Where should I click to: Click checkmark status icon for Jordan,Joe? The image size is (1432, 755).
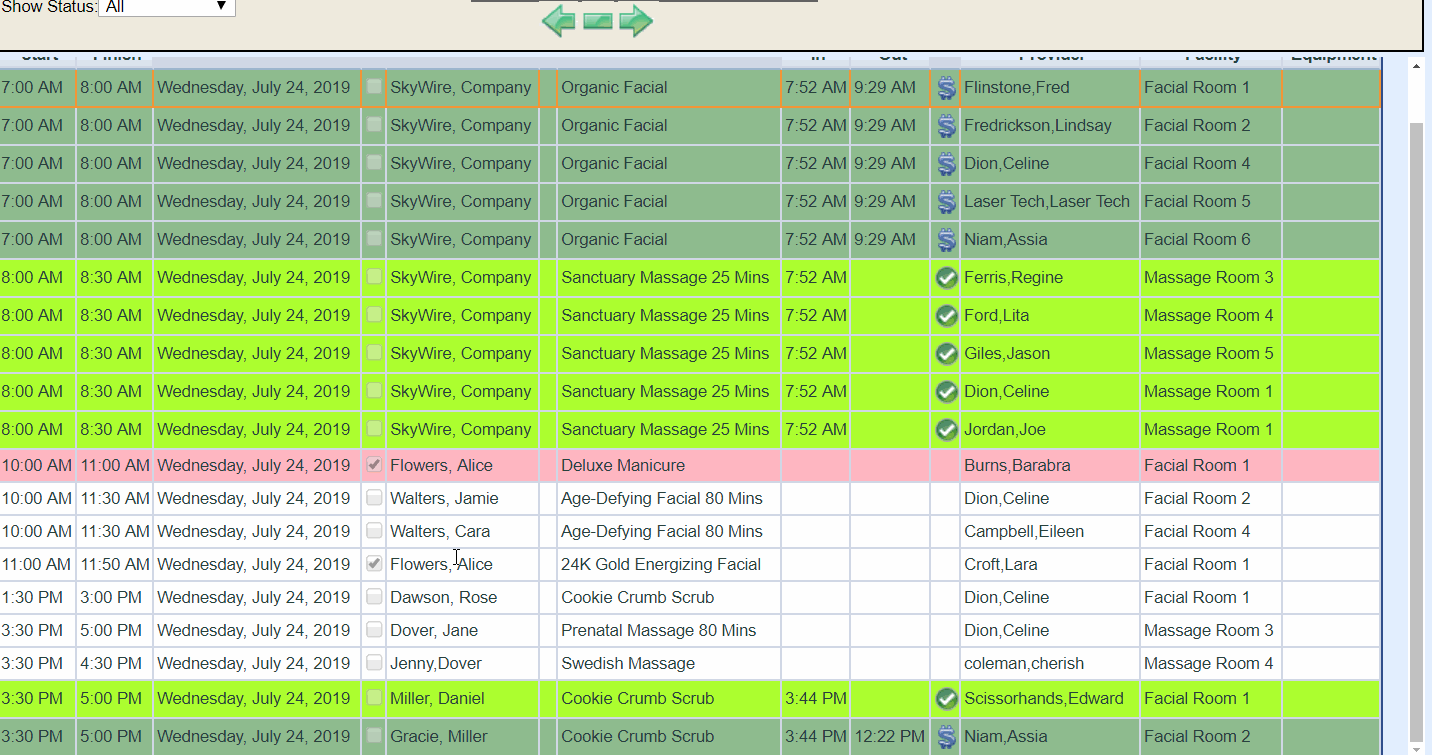click(946, 430)
